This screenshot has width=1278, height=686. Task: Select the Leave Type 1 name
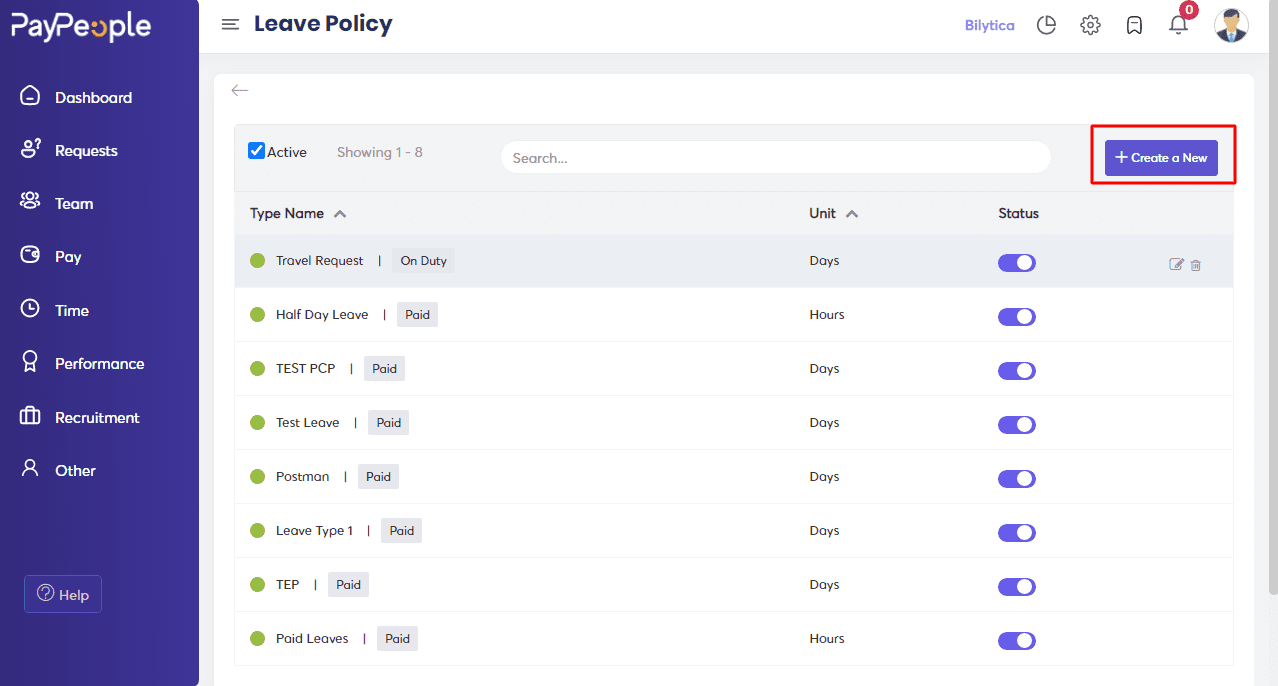click(314, 531)
